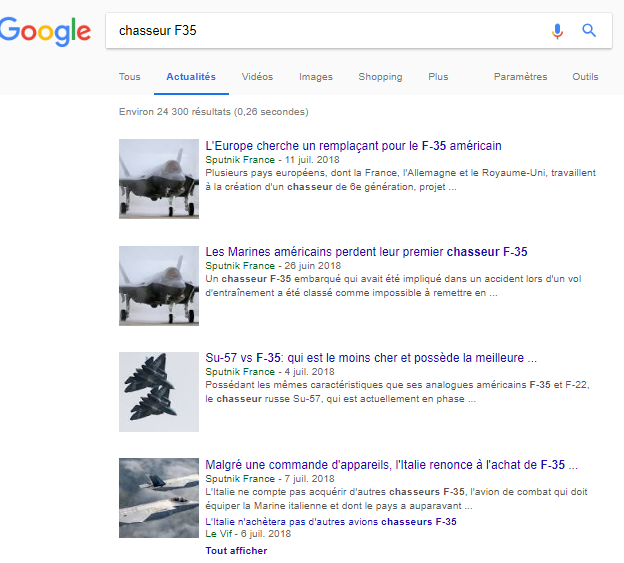Expand the Outils search tools

pyautogui.click(x=585, y=77)
